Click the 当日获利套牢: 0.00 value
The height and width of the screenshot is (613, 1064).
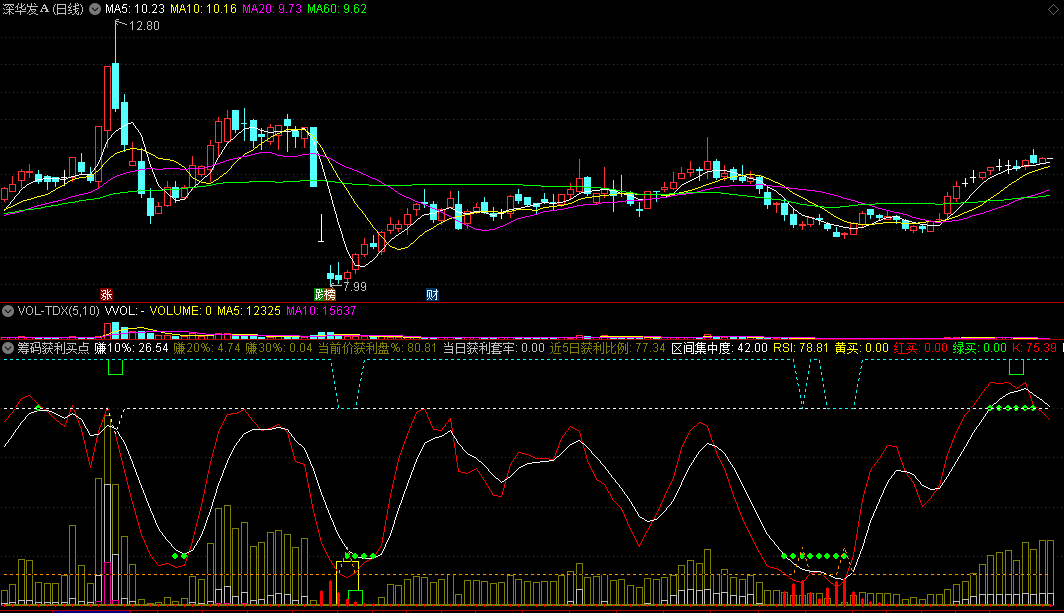coord(493,348)
